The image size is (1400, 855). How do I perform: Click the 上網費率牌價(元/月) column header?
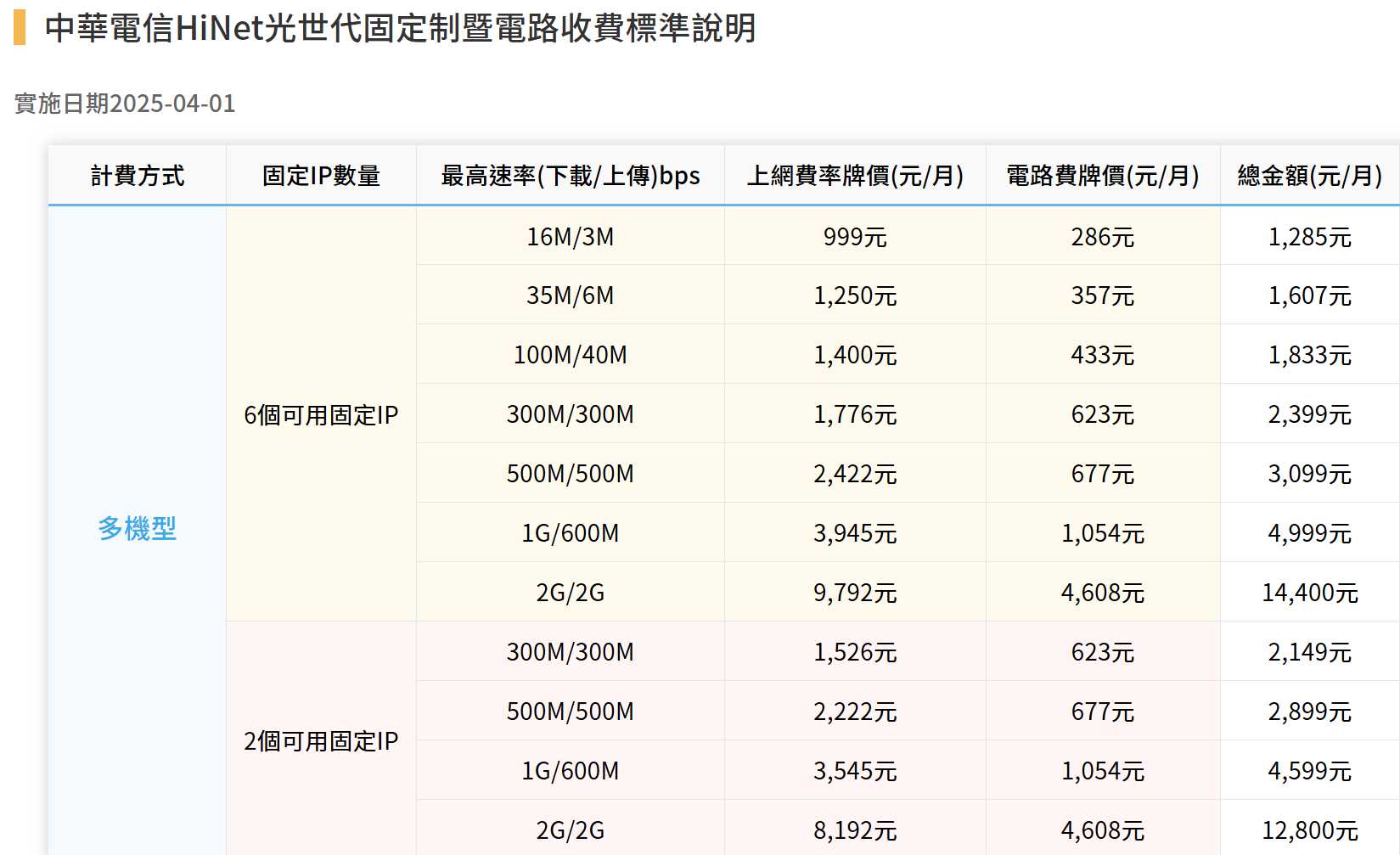tap(855, 176)
